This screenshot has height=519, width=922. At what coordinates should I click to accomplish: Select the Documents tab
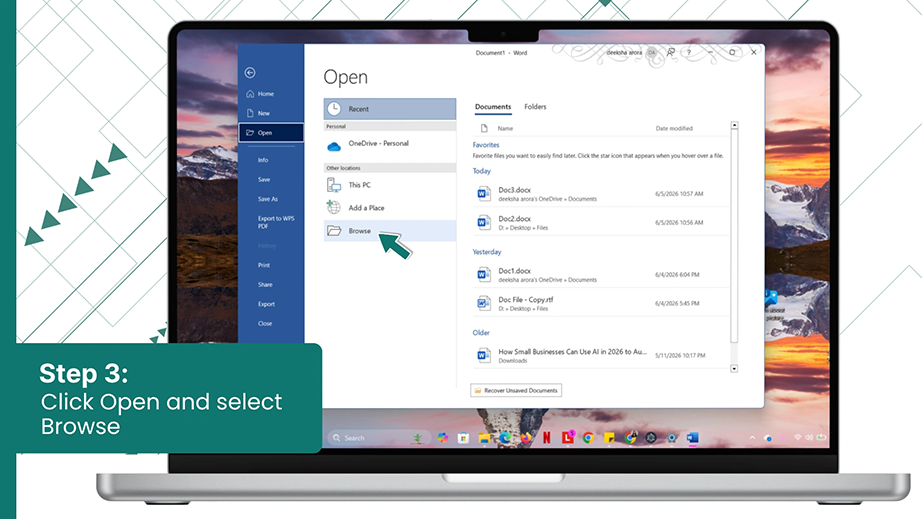coord(493,106)
